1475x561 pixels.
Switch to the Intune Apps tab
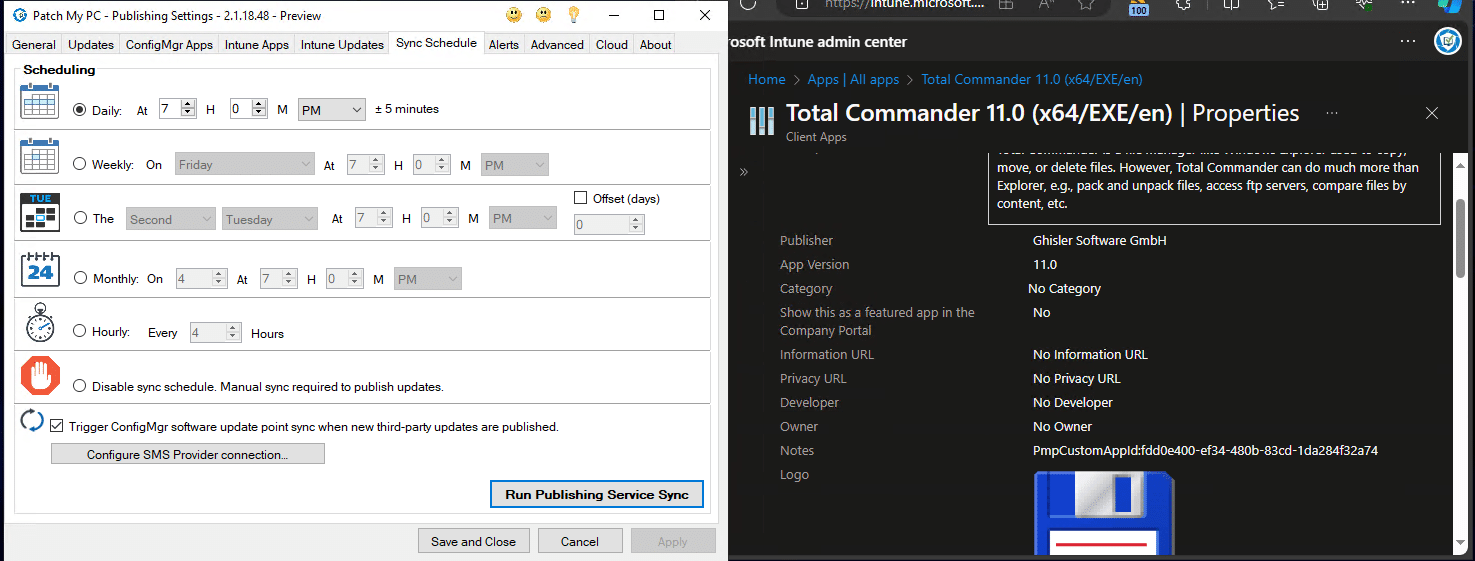(257, 44)
